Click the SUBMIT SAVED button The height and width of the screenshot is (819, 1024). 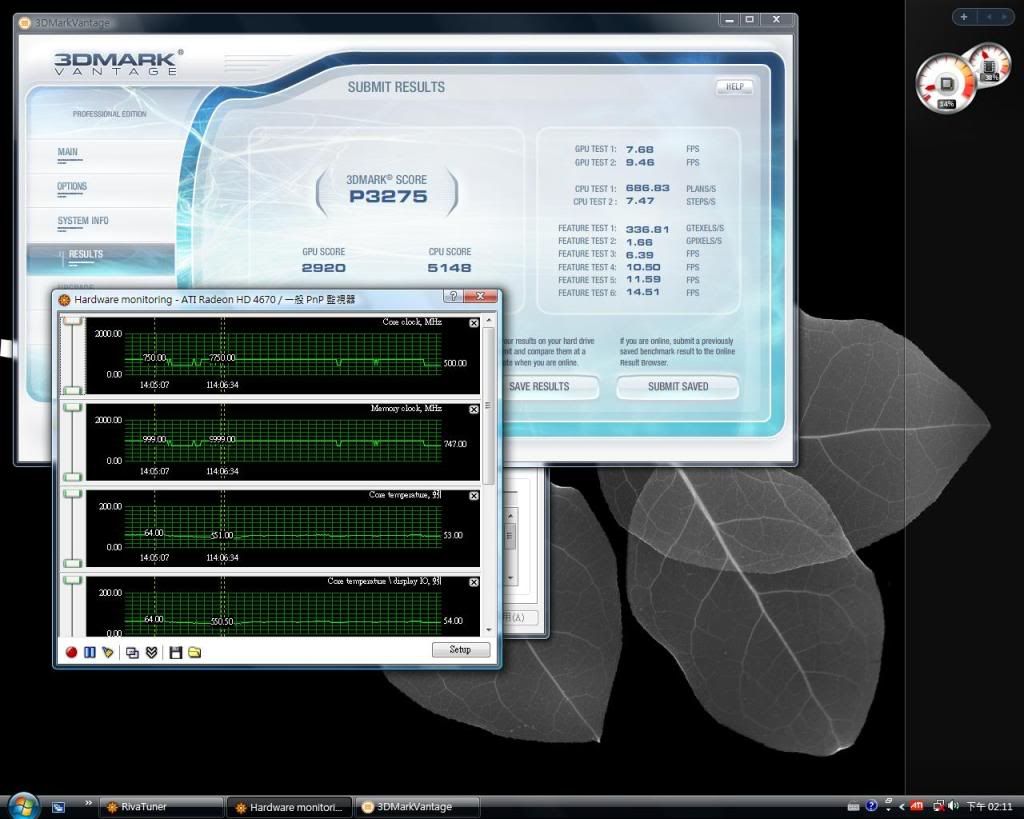point(678,387)
